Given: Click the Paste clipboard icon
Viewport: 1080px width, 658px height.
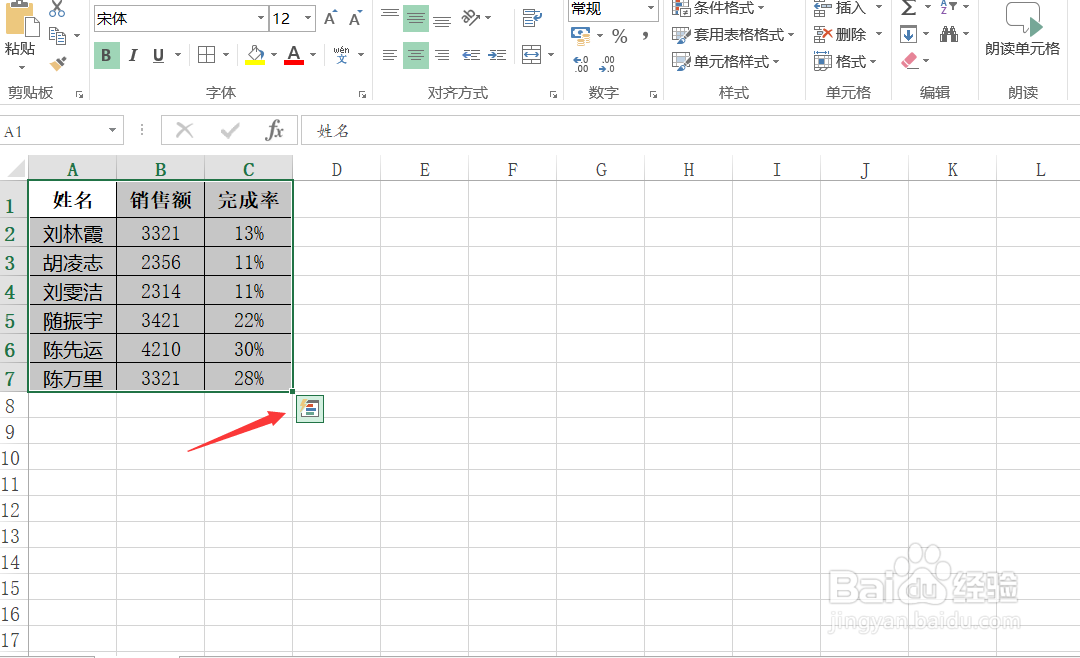Looking at the screenshot, I should 22,17.
